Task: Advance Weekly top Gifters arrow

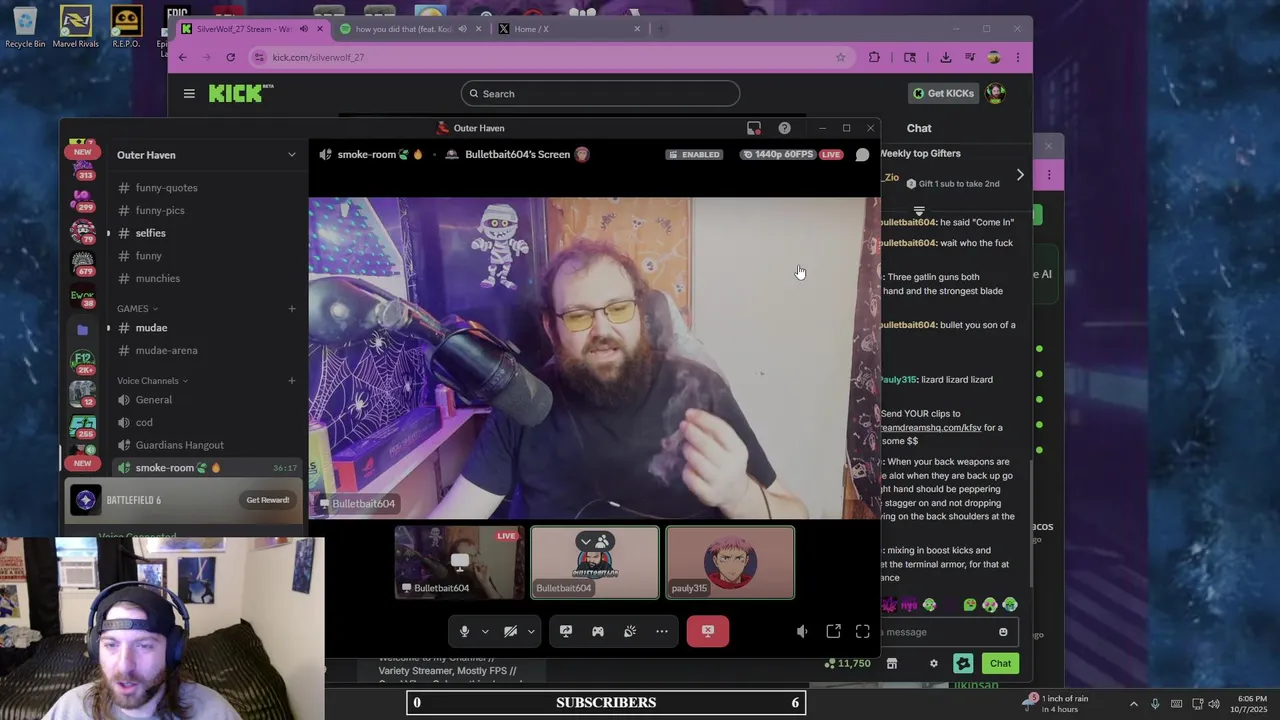Action: (x=1020, y=175)
